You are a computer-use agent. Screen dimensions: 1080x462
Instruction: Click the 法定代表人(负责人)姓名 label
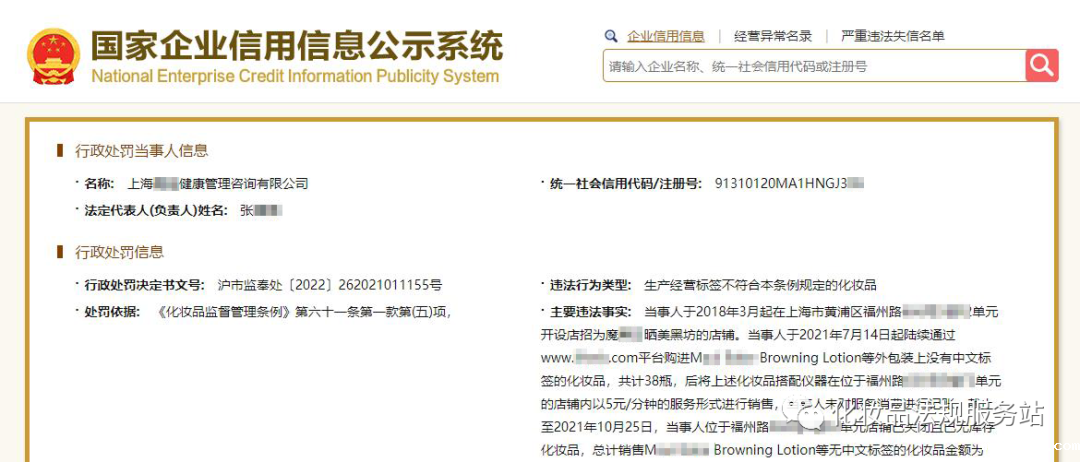(156, 211)
